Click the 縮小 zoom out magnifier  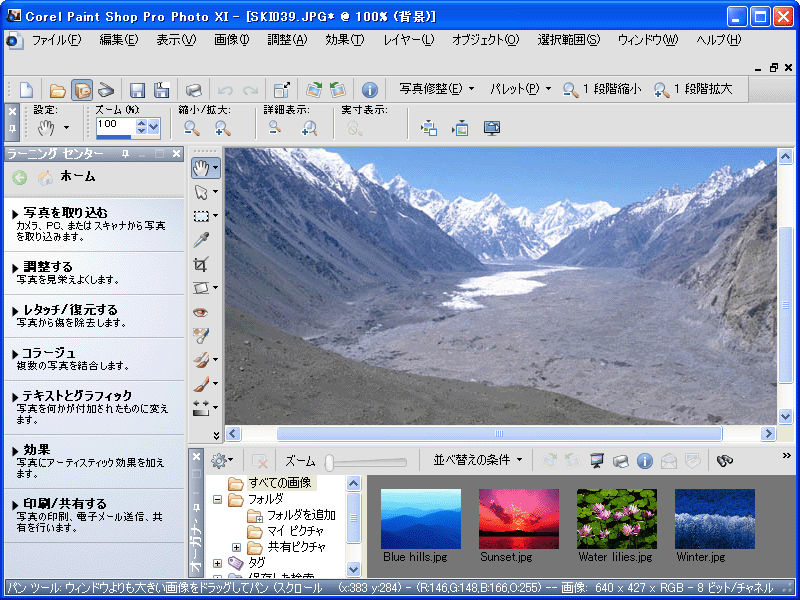coord(192,128)
